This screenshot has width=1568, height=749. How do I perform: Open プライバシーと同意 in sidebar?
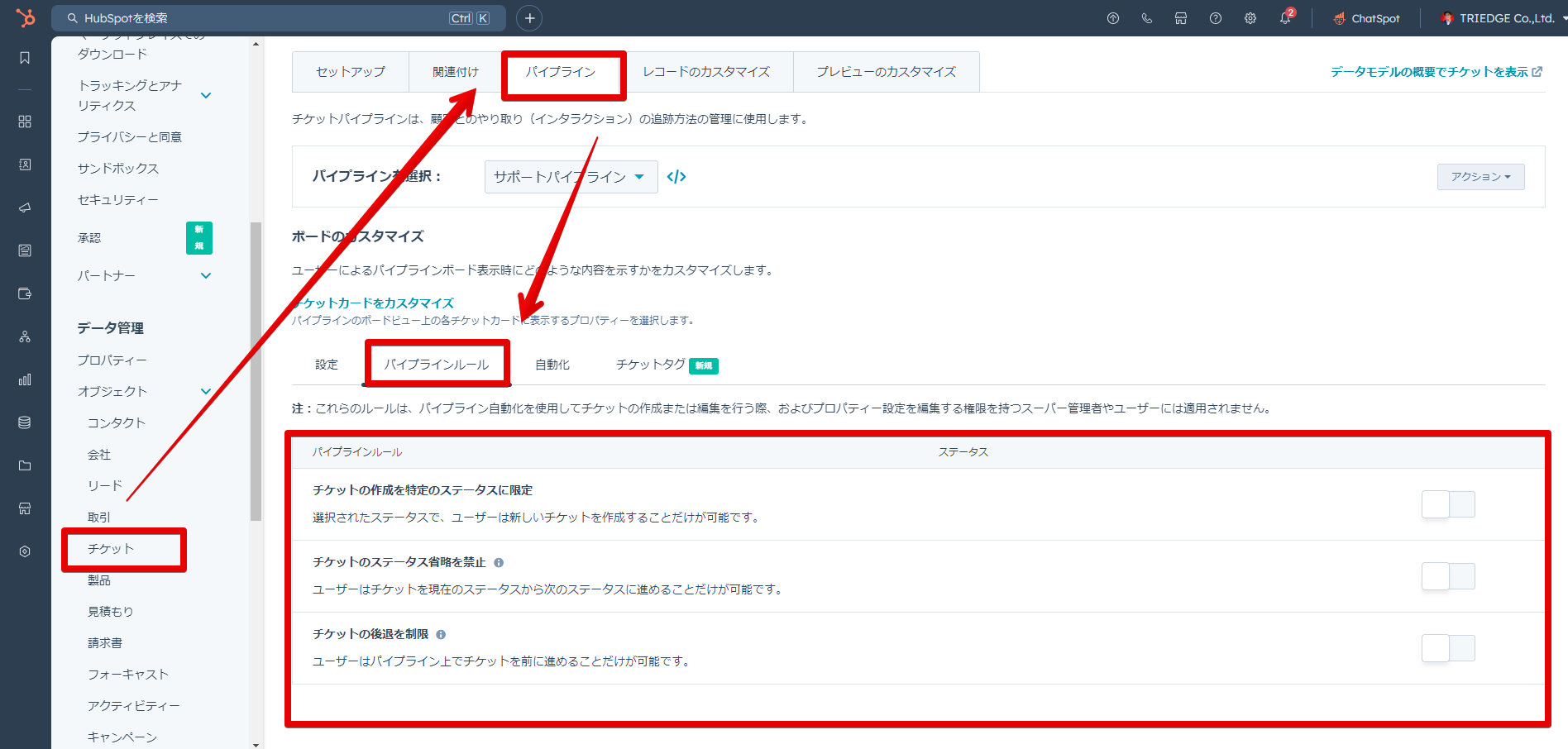pos(130,137)
